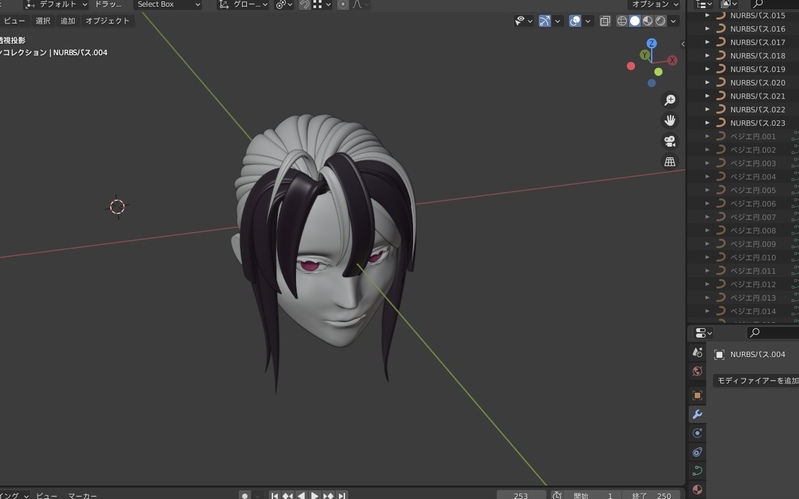The image size is (799, 499).
Task: Open the オプション dropdown
Action: [x=655, y=5]
